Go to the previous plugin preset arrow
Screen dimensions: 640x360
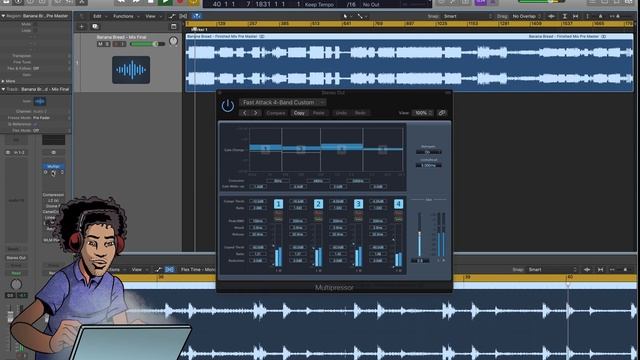[x=244, y=113]
